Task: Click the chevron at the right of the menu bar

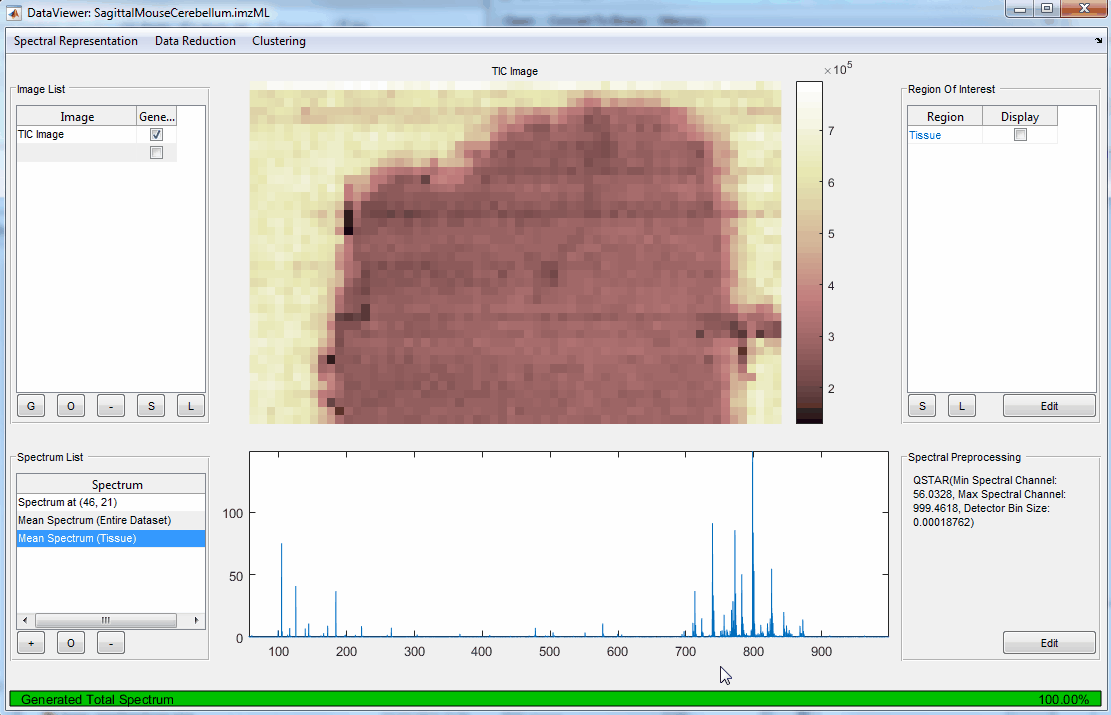Action: click(x=1098, y=41)
